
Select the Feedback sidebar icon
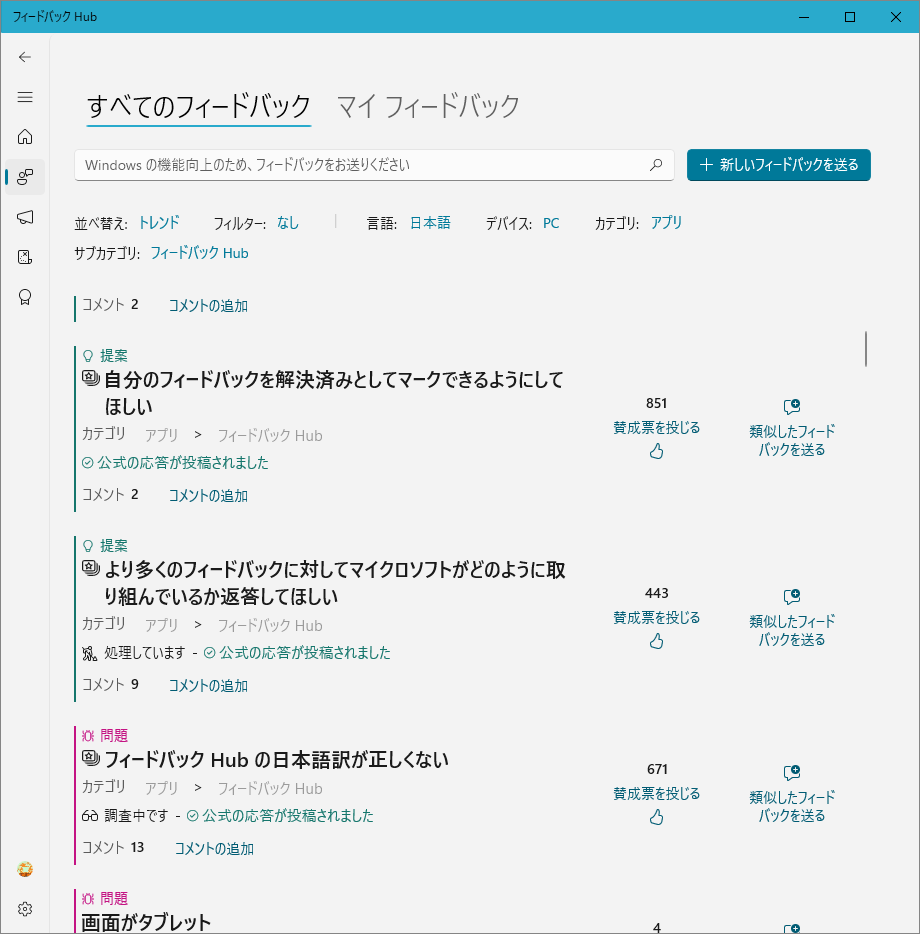[25, 177]
